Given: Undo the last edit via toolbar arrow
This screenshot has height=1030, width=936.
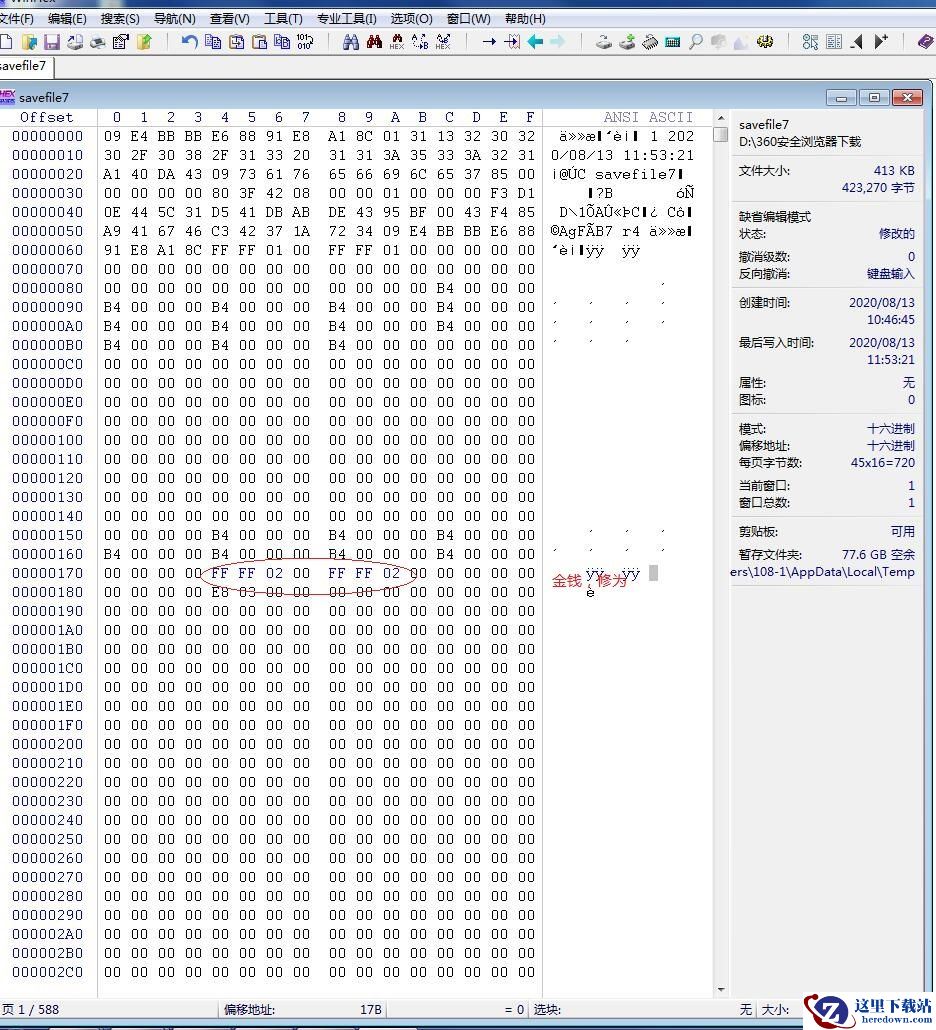Looking at the screenshot, I should [x=189, y=42].
